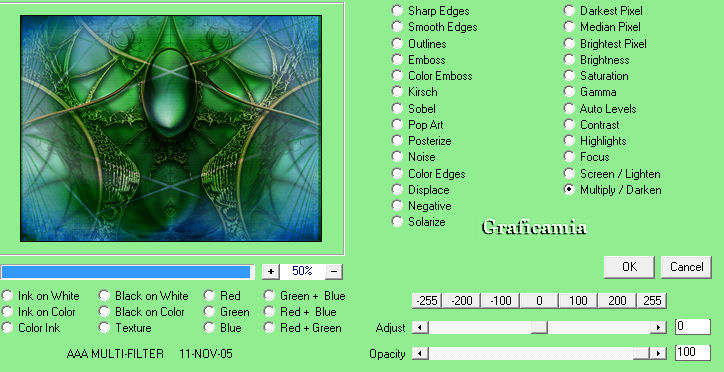Click Opacity slider left arrow

(420, 354)
